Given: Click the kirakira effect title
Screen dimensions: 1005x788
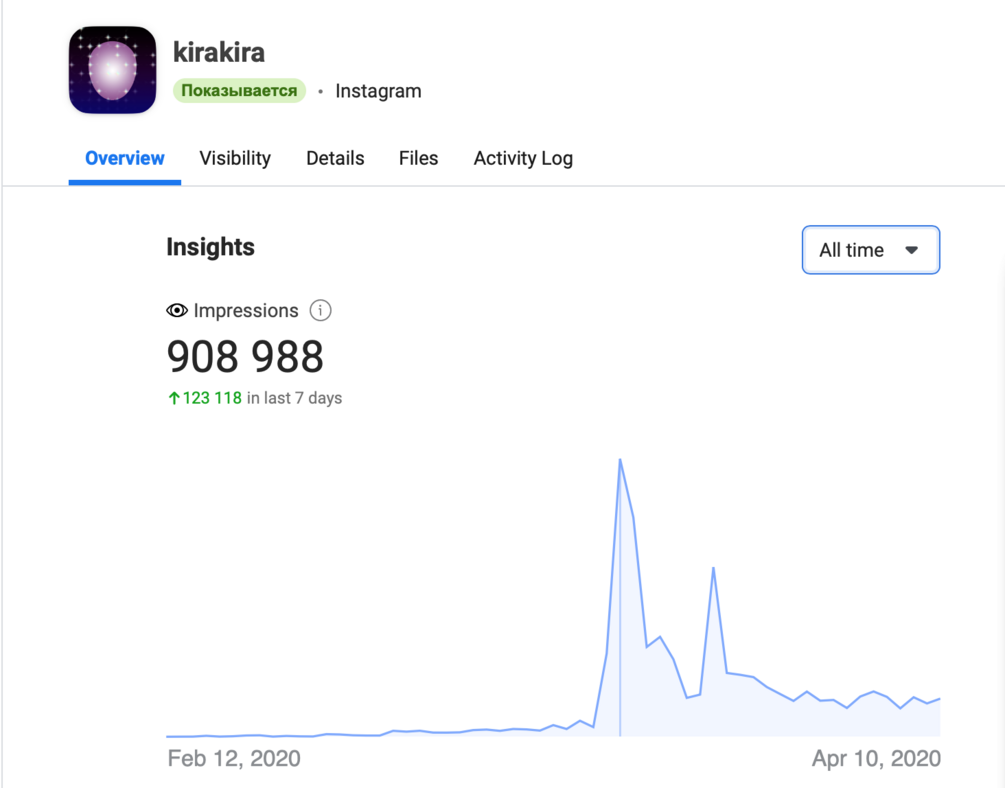Looking at the screenshot, I should click(219, 52).
